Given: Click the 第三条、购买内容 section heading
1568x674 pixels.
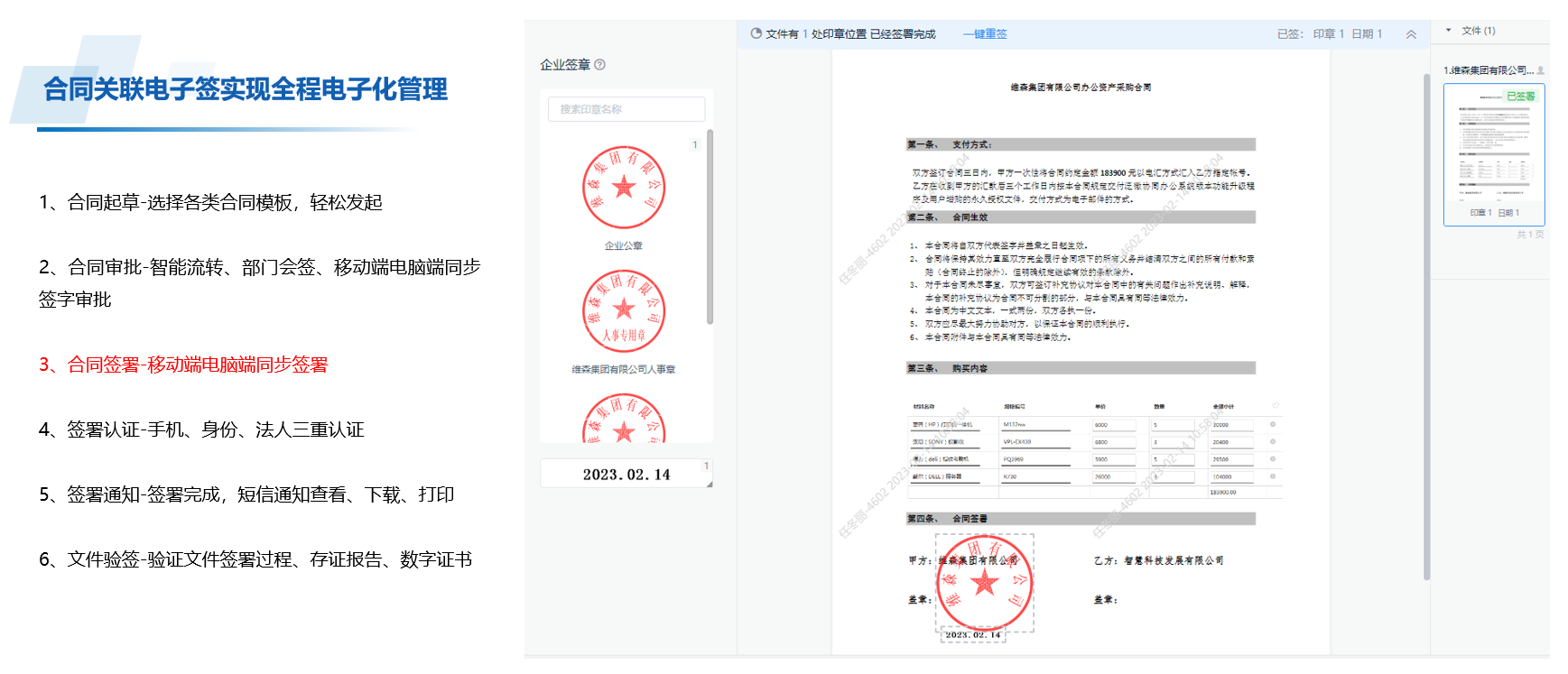Looking at the screenshot, I should click(x=1081, y=368).
